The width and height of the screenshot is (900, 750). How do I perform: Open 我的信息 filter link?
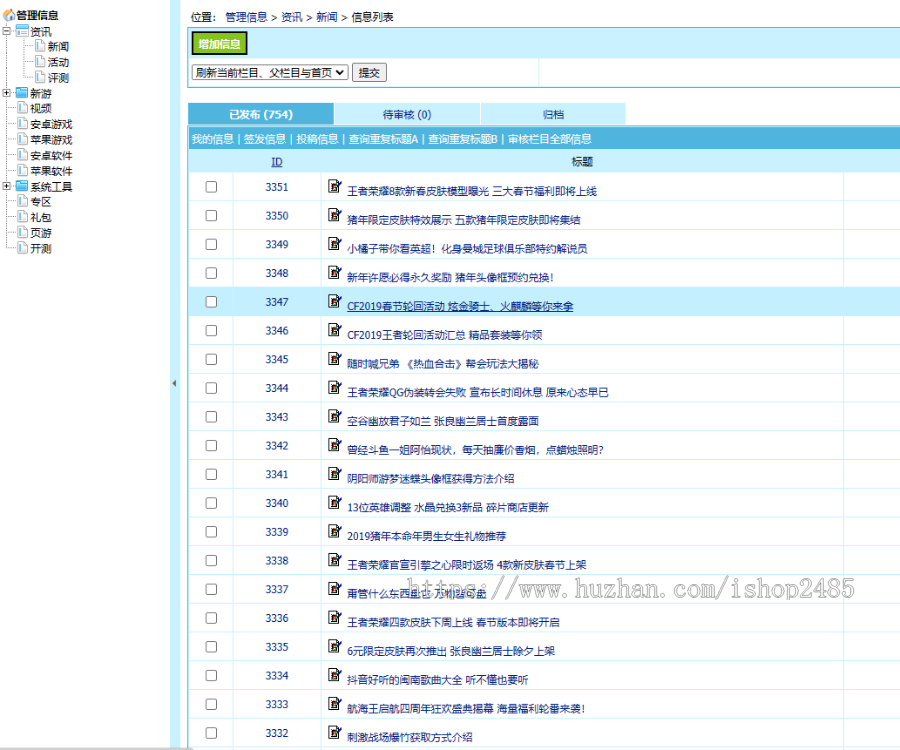[x=212, y=139]
